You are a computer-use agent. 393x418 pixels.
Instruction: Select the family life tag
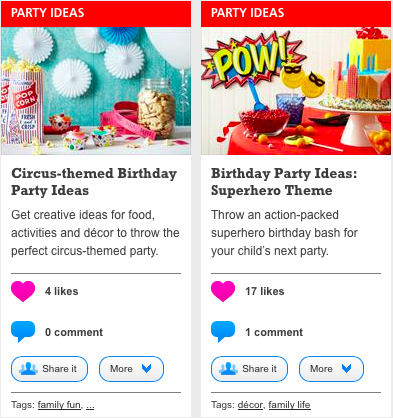(x=289, y=405)
